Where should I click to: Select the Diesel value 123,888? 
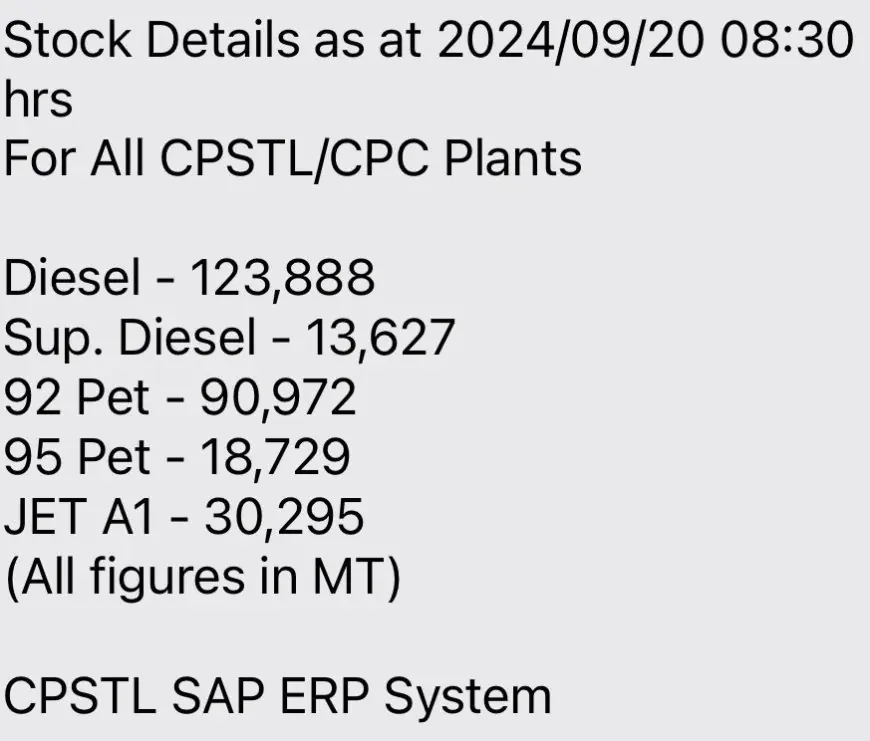tap(283, 277)
